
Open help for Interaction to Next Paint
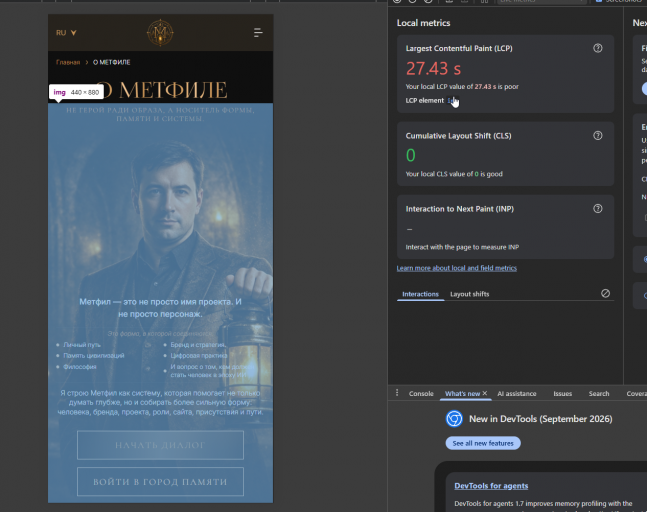(x=597, y=209)
